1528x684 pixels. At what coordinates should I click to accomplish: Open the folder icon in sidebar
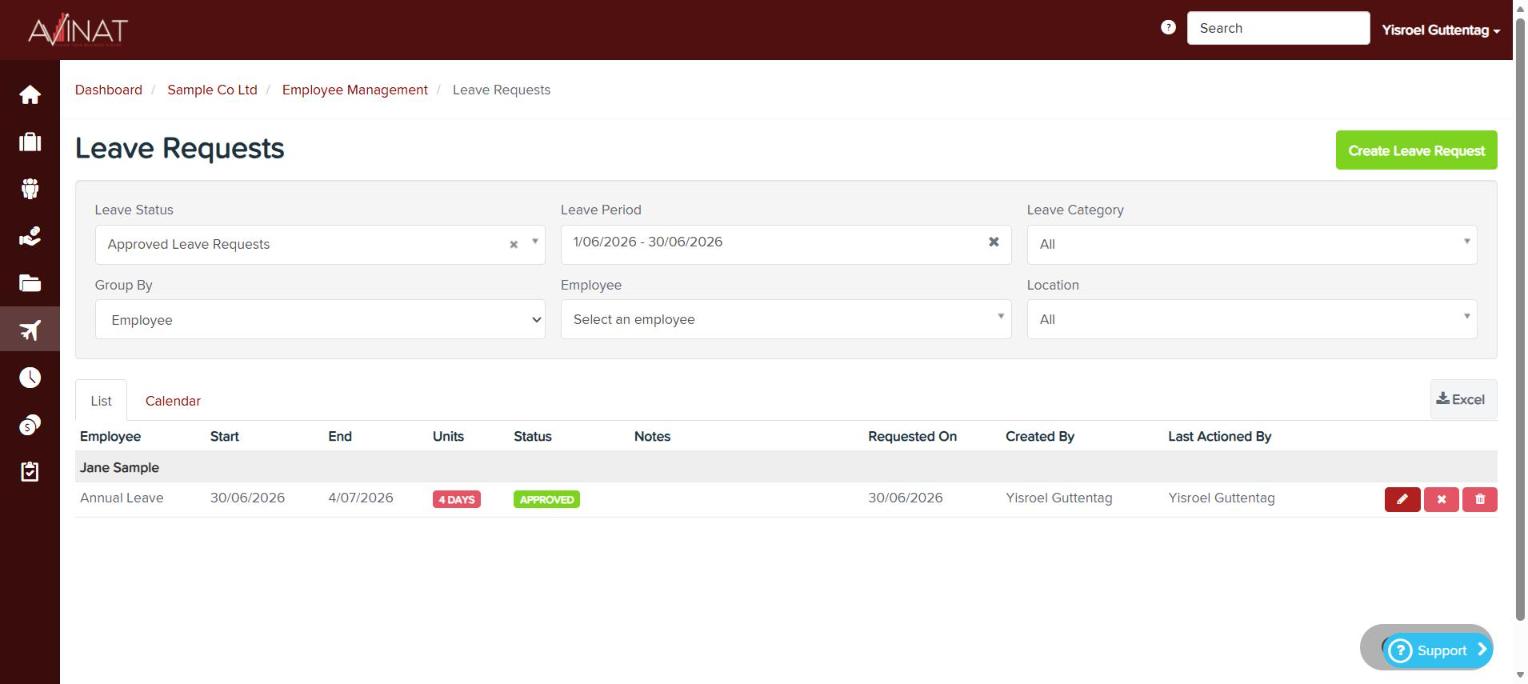click(x=30, y=283)
